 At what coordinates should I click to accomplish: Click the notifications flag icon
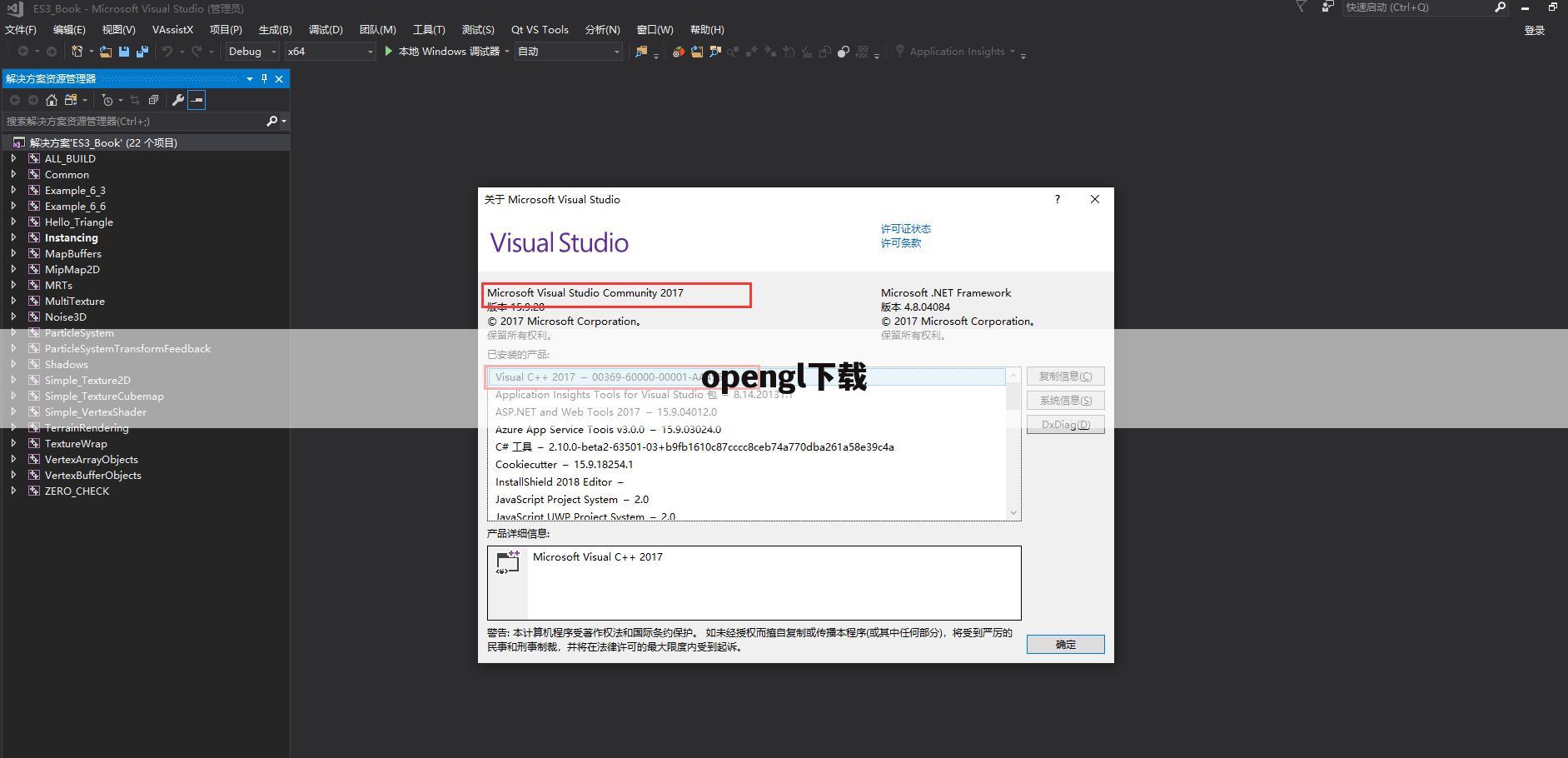click(x=1301, y=7)
